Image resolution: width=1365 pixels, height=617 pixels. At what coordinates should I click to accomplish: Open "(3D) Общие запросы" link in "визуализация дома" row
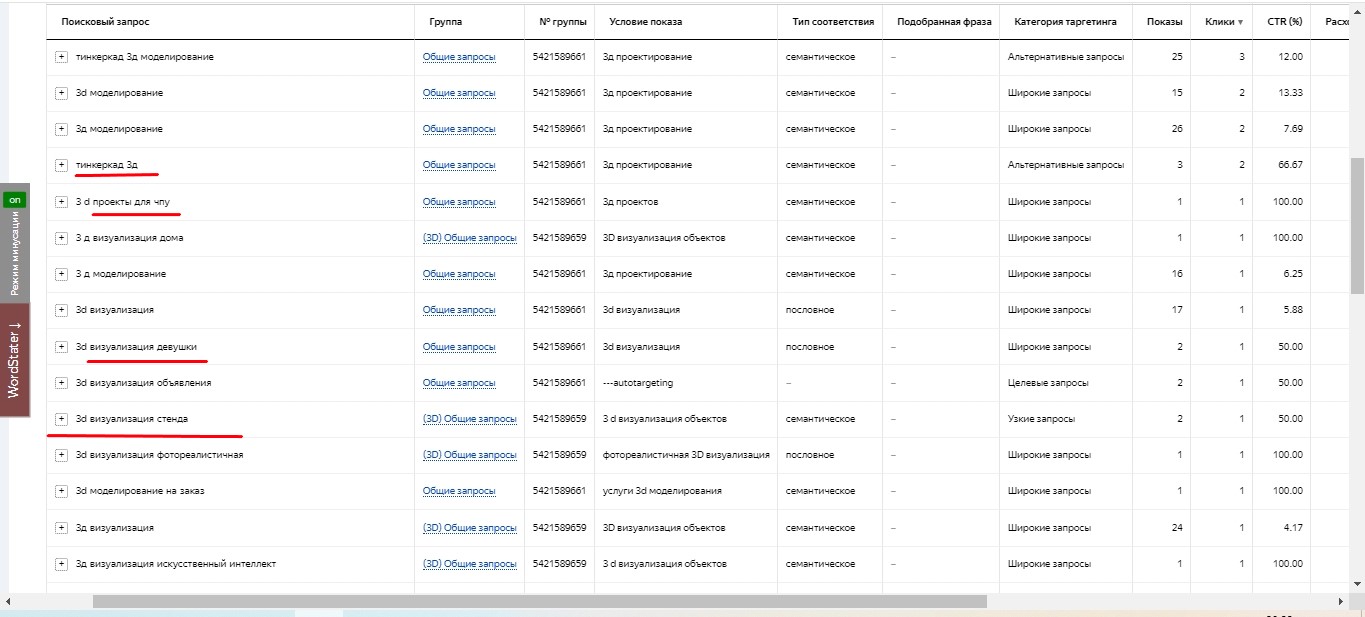(x=469, y=238)
